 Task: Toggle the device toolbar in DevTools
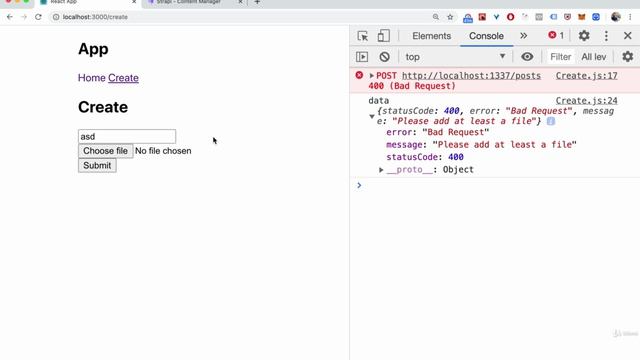[383, 36]
